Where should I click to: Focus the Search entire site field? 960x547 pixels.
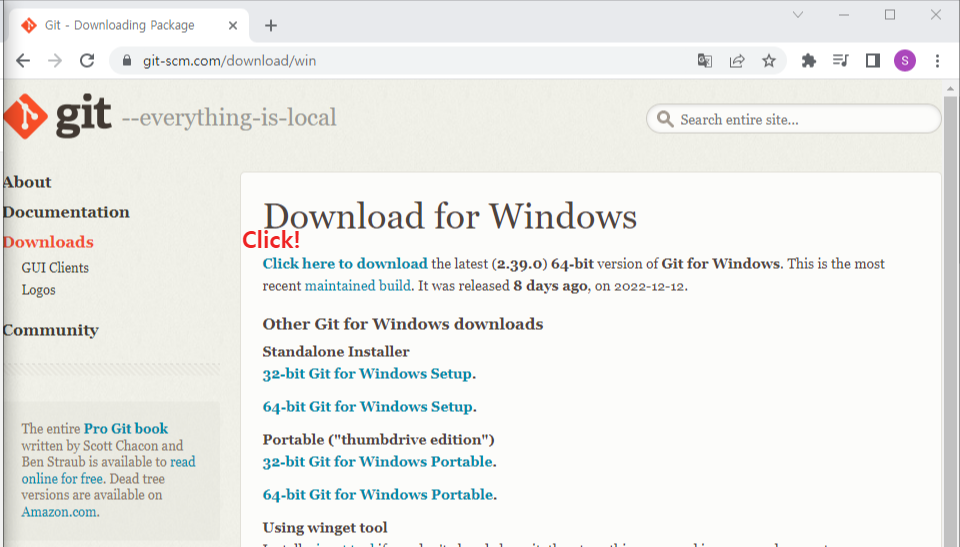pyautogui.click(x=793, y=119)
